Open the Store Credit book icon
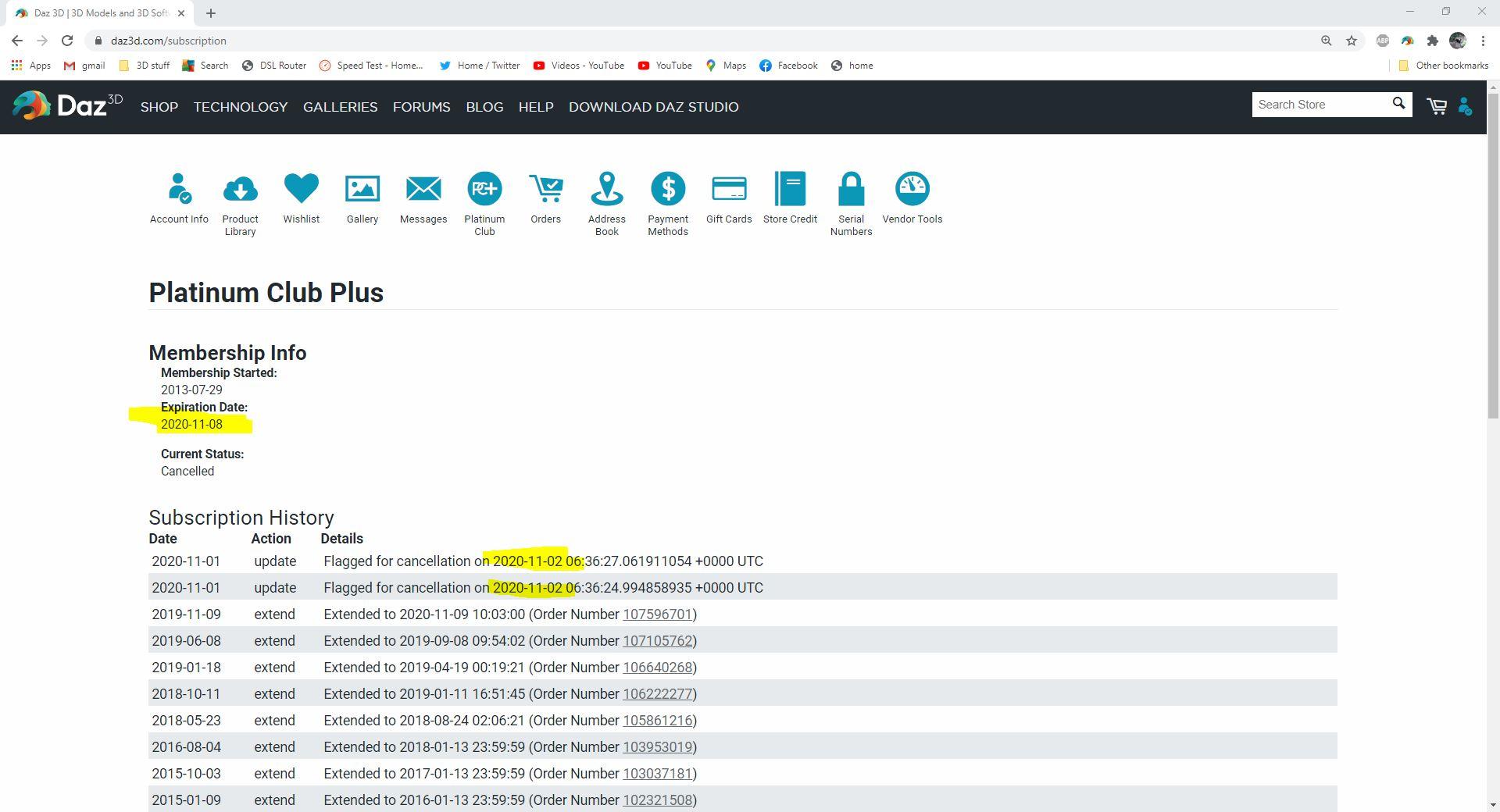The width and height of the screenshot is (1500, 812). point(790,188)
